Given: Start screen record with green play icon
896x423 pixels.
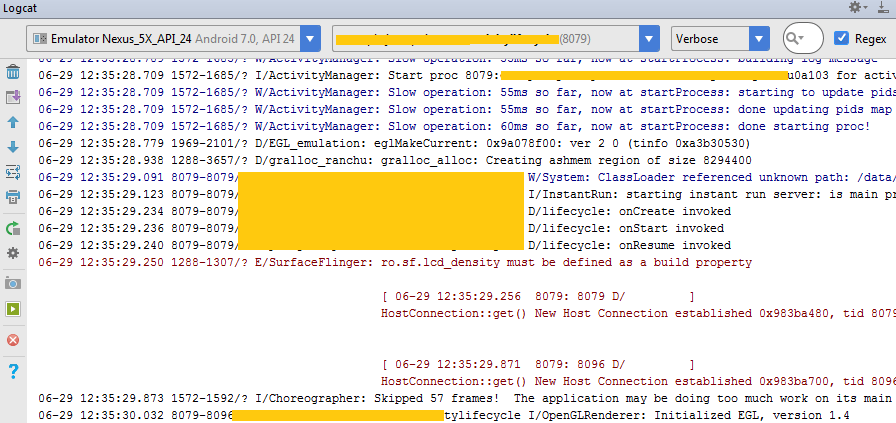Looking at the screenshot, I should pos(13,309).
